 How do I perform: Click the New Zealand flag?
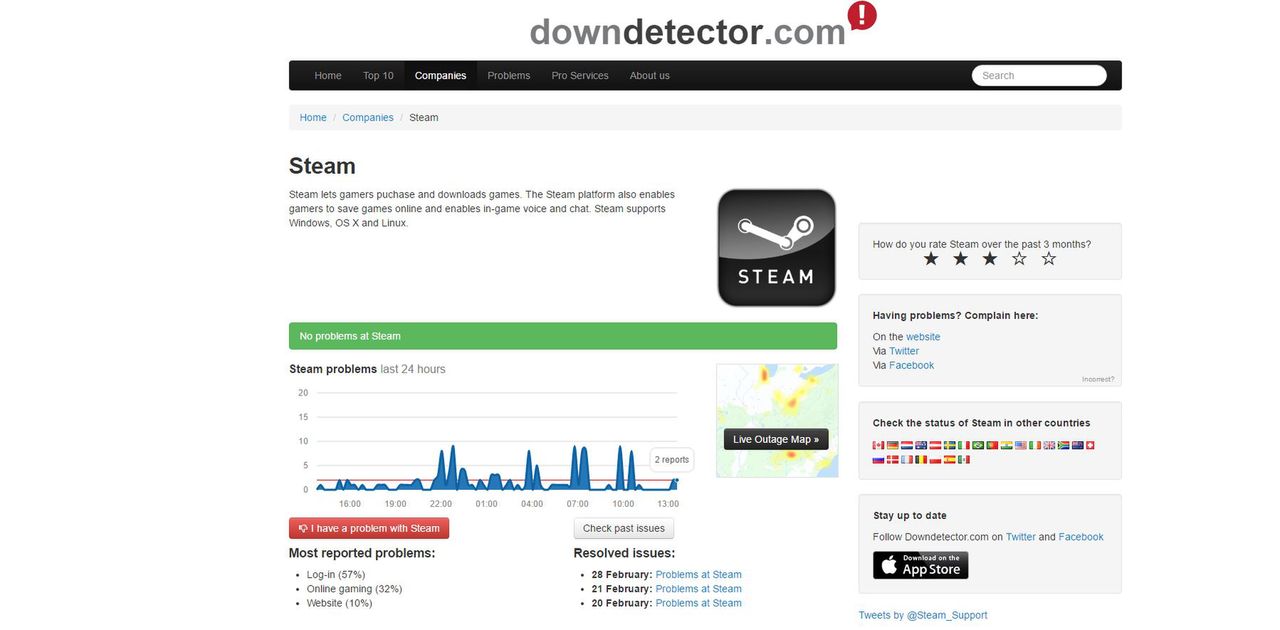1078,445
